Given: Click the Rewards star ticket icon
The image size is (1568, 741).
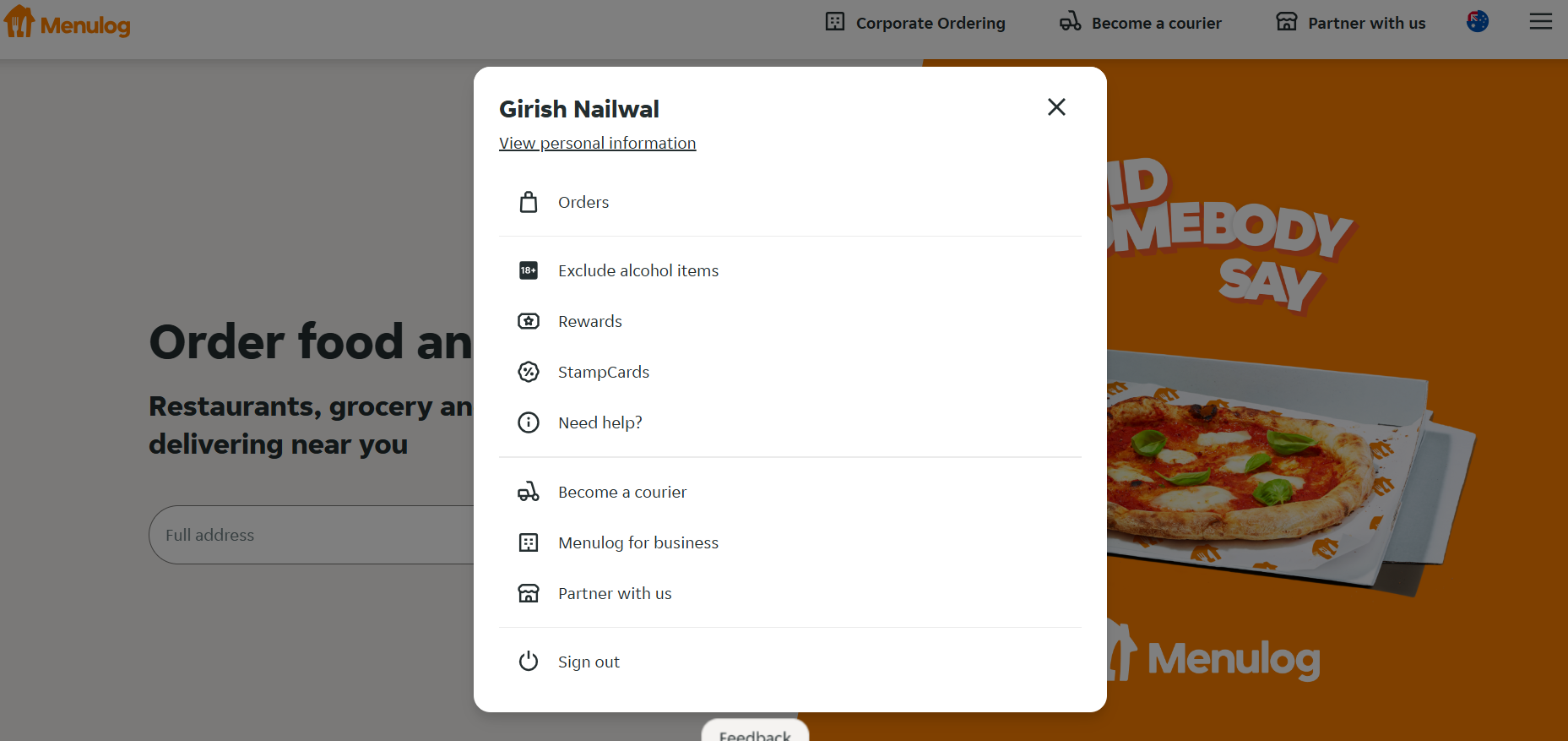Looking at the screenshot, I should [529, 321].
